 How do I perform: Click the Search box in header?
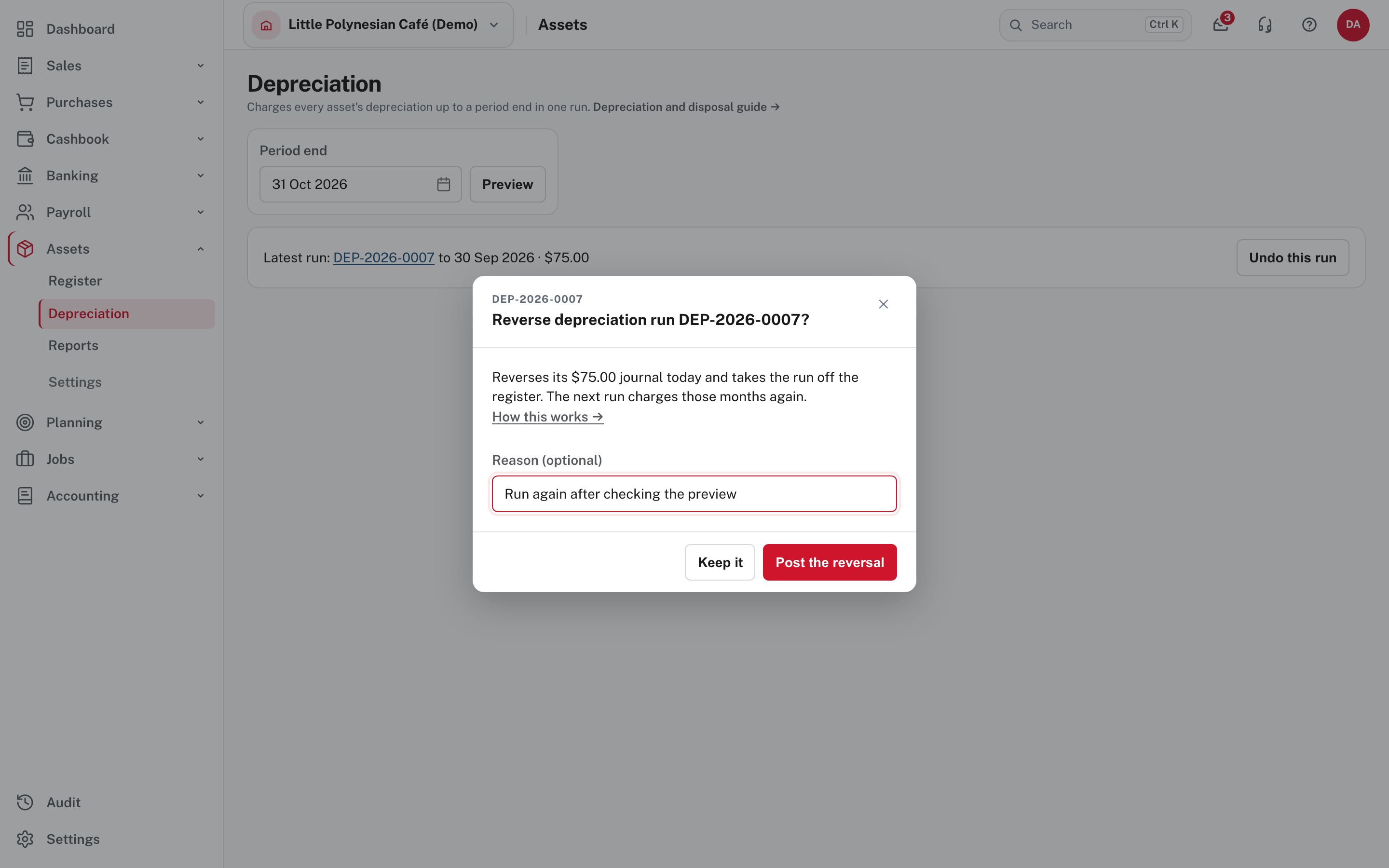1095,25
